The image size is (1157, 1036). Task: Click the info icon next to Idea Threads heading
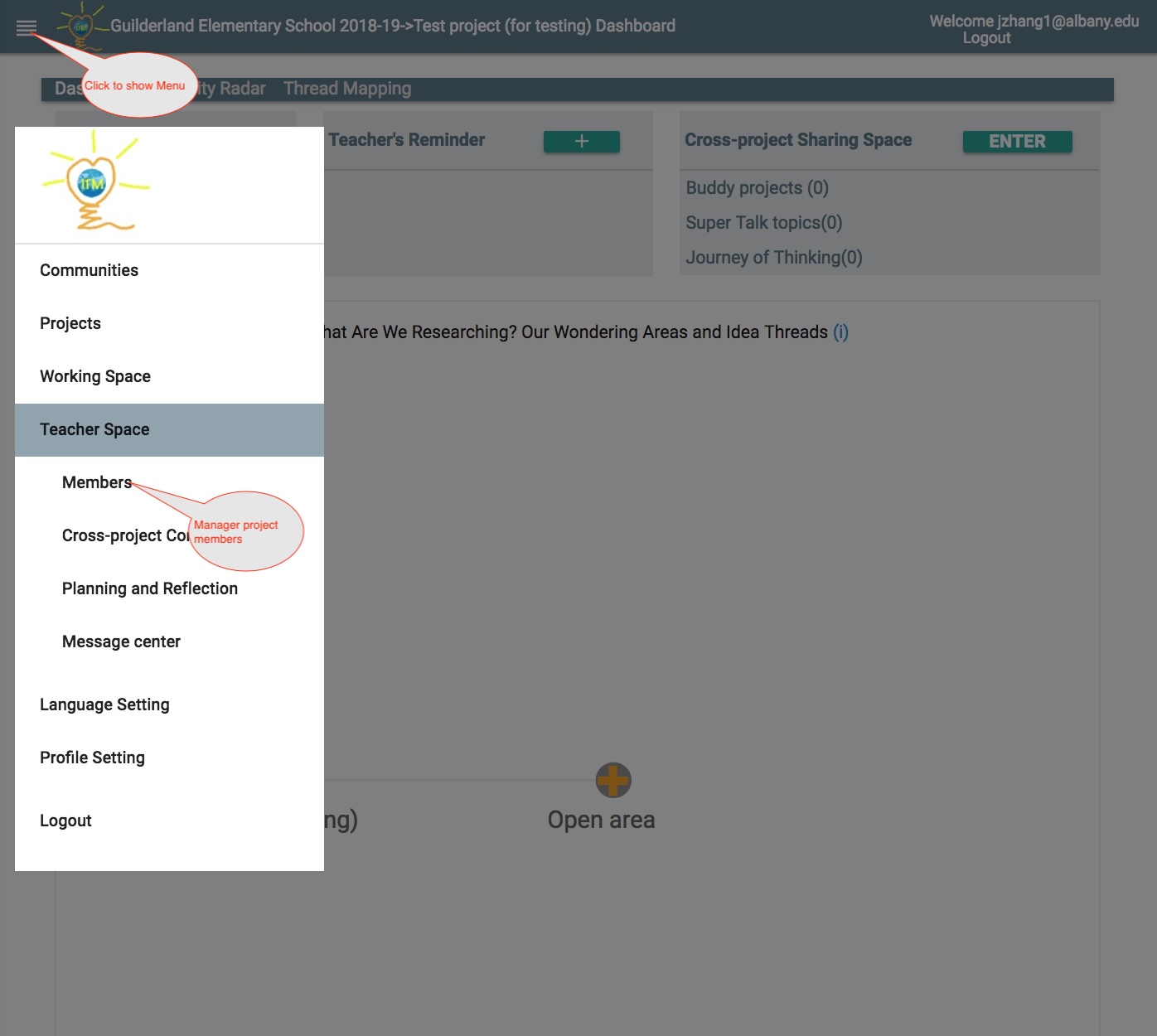tap(840, 332)
